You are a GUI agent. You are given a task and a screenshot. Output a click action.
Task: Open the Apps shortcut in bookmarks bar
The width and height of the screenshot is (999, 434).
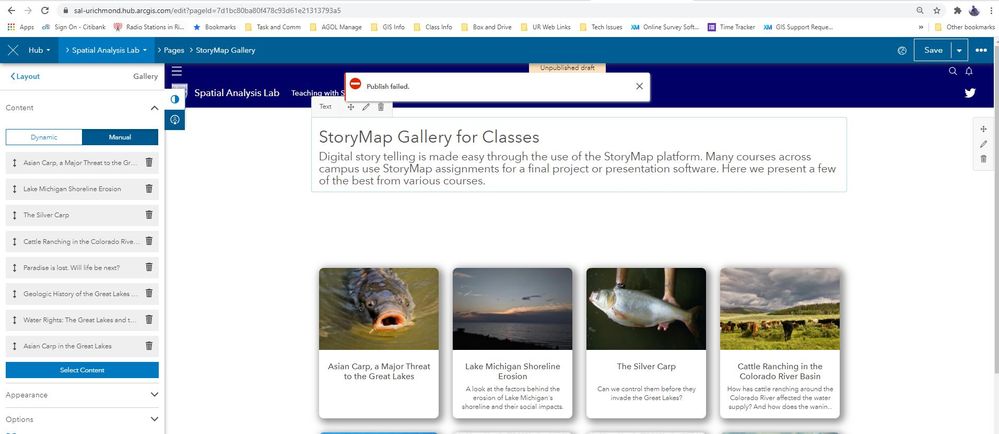(20, 27)
